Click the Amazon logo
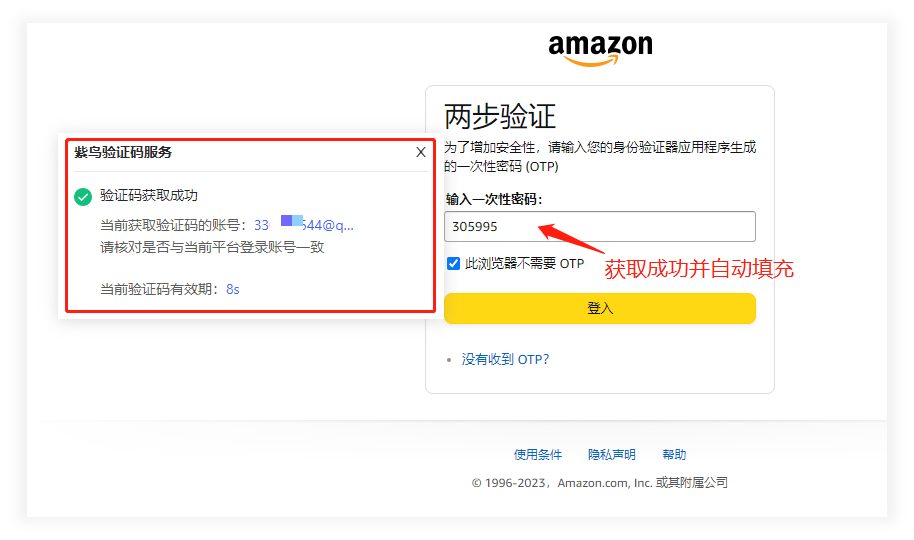 point(600,50)
